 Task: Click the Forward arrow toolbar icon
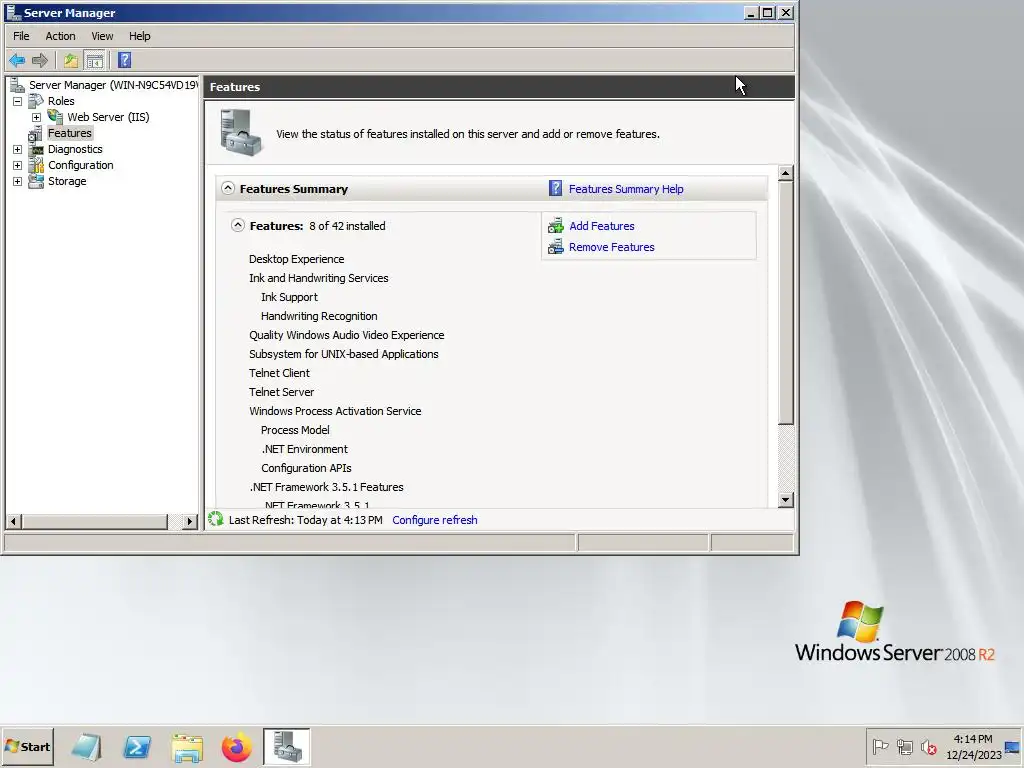coord(40,61)
